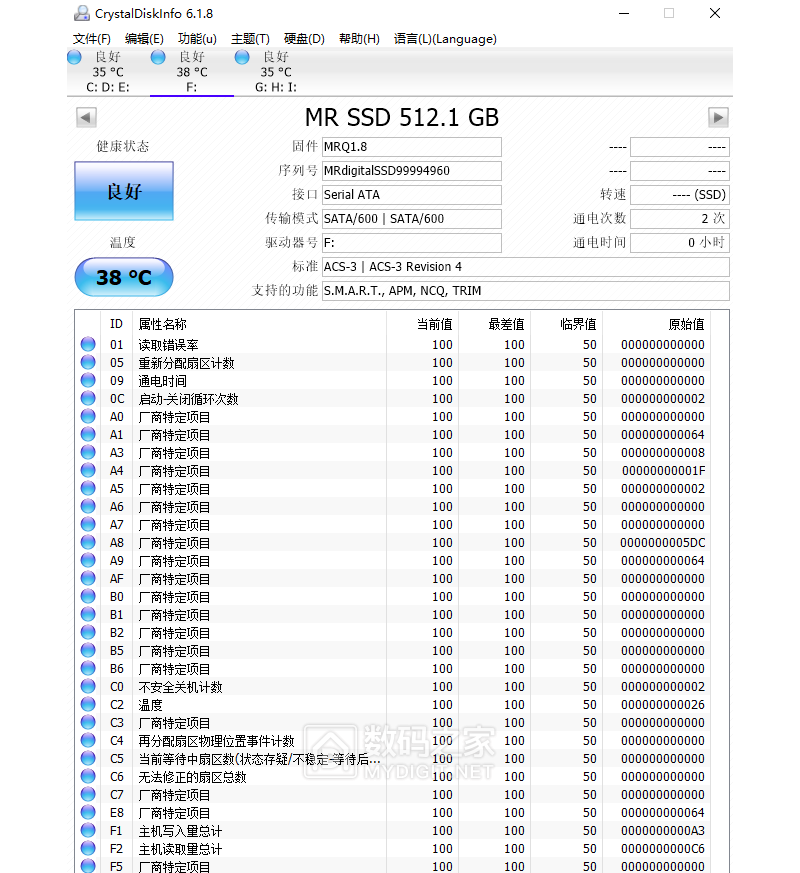Click the status orb of attribute F1
This screenshot has height=873, width=800.
coord(88,830)
